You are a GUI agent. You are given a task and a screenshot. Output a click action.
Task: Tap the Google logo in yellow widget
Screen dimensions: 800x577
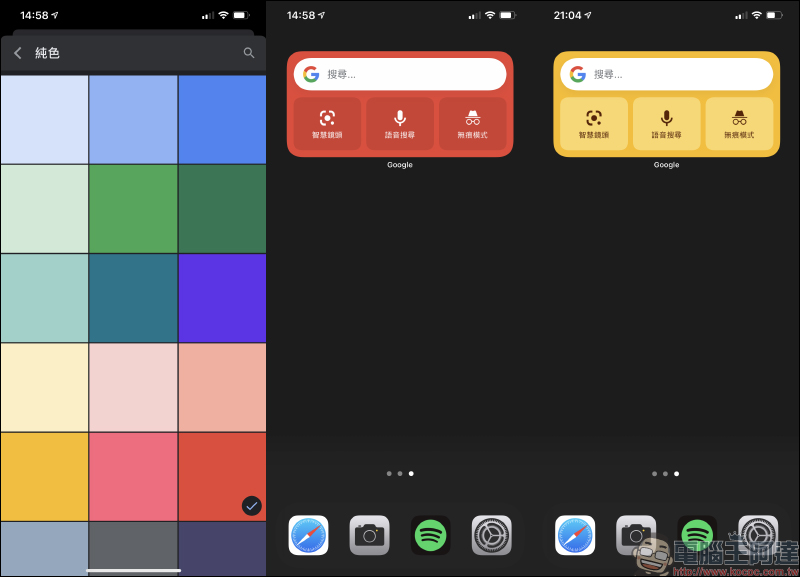point(578,74)
